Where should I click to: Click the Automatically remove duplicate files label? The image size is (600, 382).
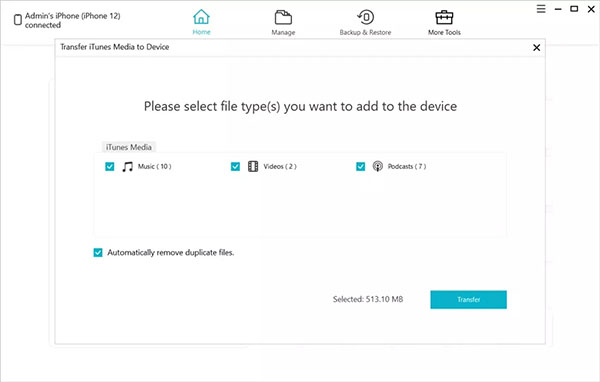pos(171,253)
